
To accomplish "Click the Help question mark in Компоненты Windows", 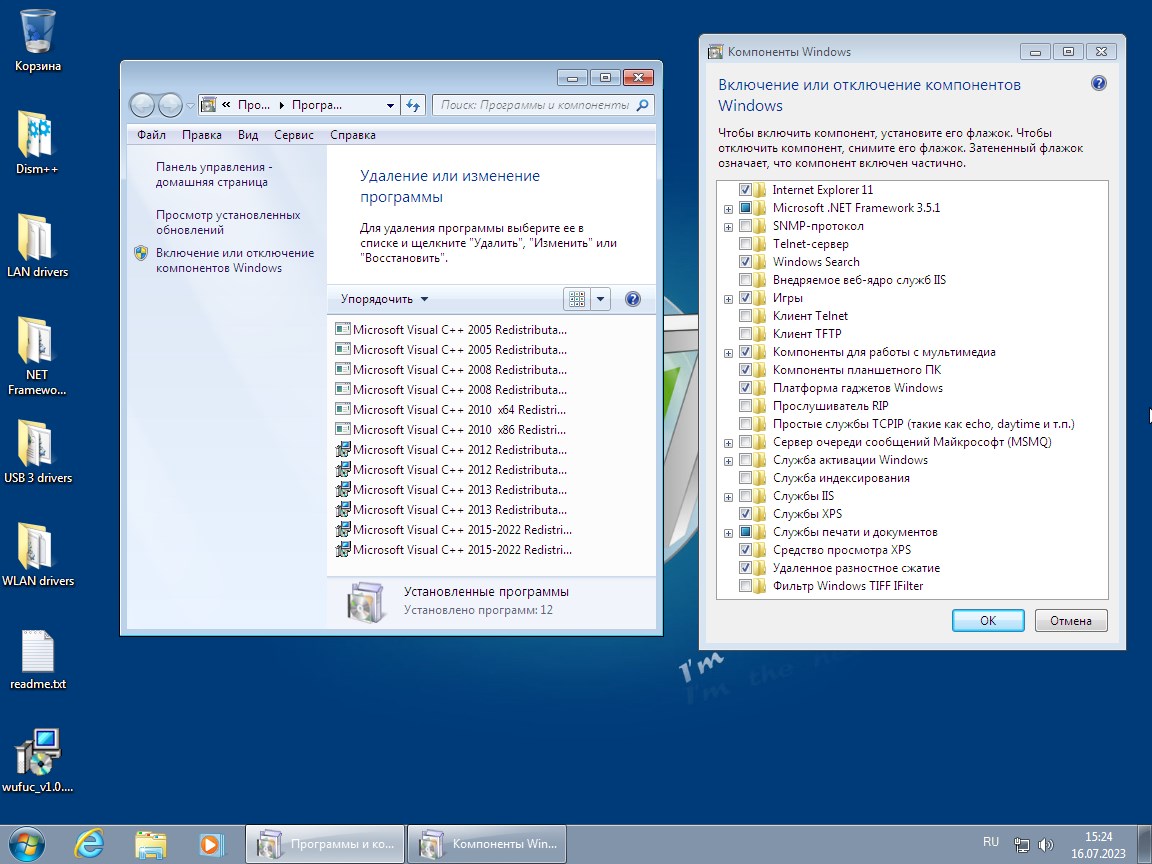I will tap(1098, 84).
